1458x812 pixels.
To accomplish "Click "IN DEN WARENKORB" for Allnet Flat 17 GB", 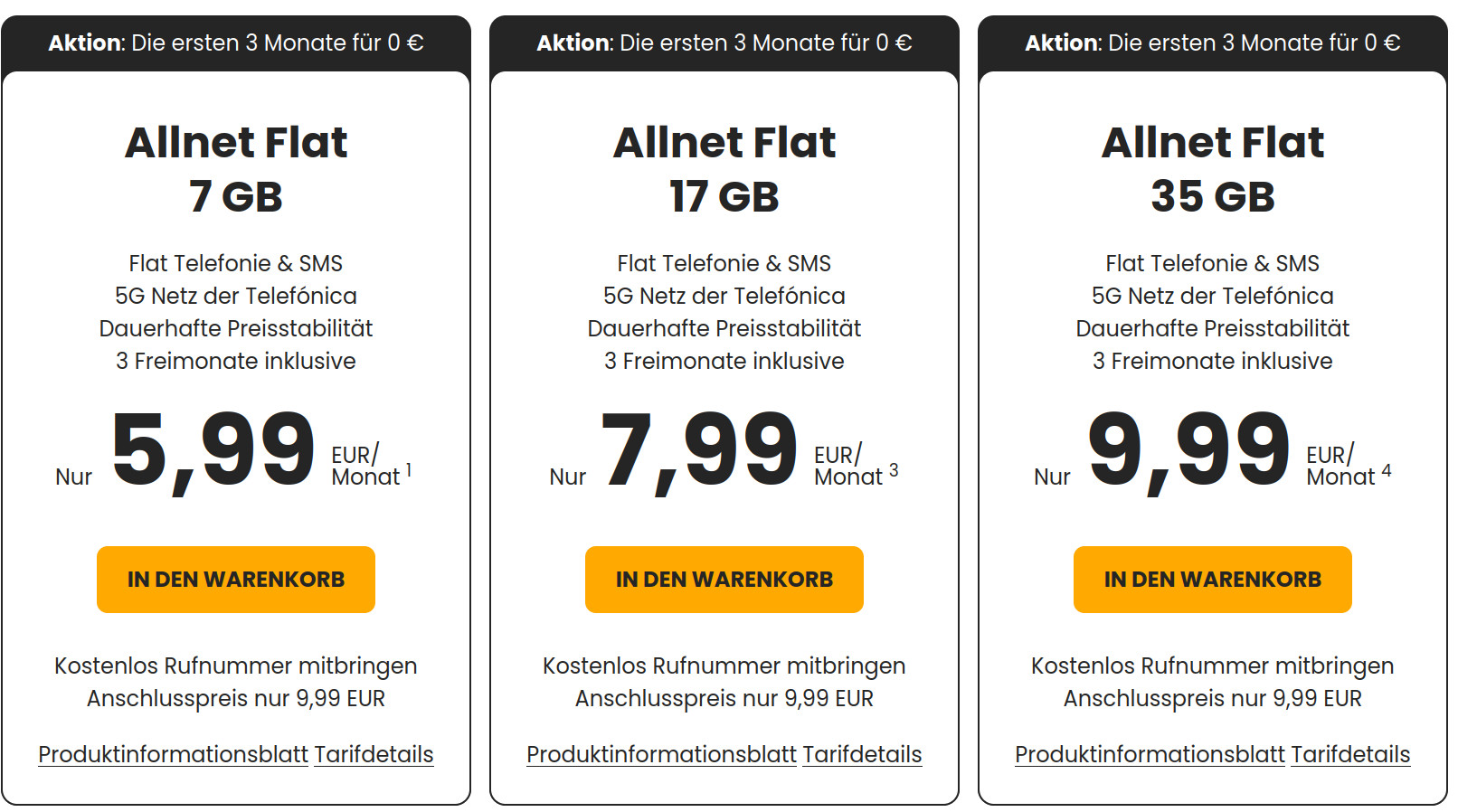I will (x=724, y=580).
